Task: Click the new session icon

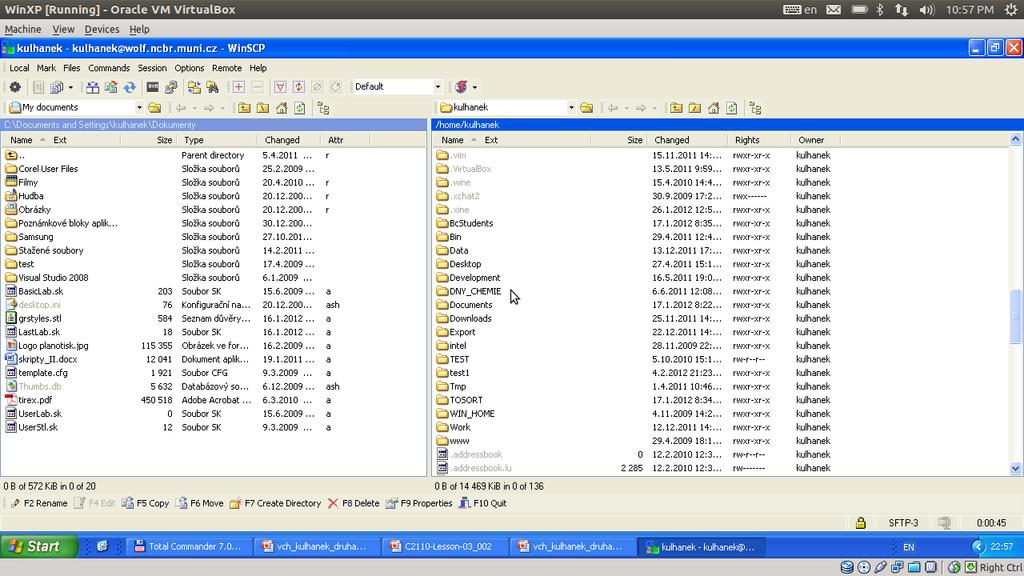Action: tap(462, 87)
